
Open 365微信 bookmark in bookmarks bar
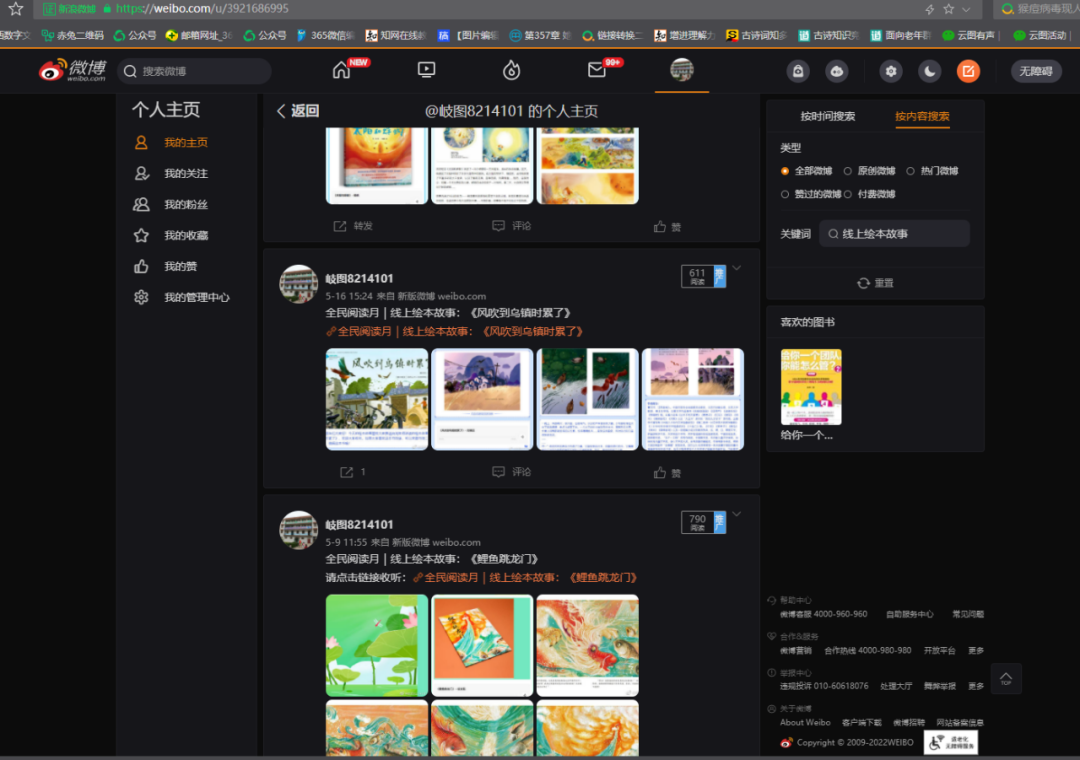[x=326, y=35]
